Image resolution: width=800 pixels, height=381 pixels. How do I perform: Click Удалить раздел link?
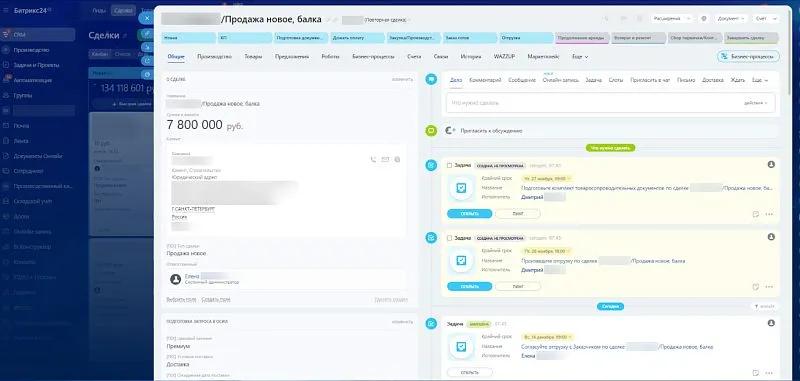coord(391,299)
